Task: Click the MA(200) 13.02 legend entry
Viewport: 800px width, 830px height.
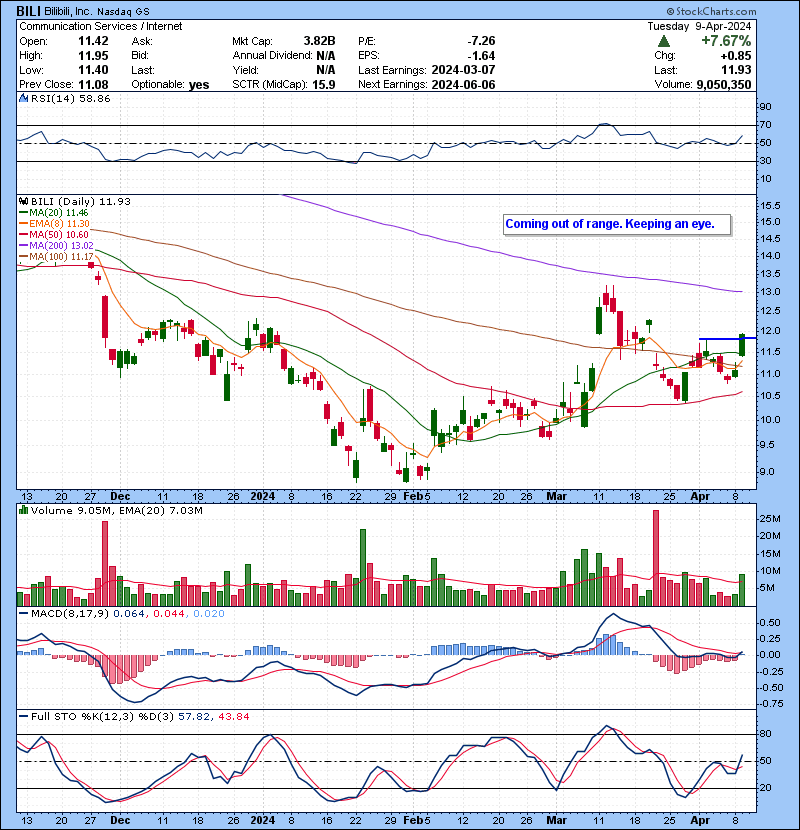Action: click(56, 246)
